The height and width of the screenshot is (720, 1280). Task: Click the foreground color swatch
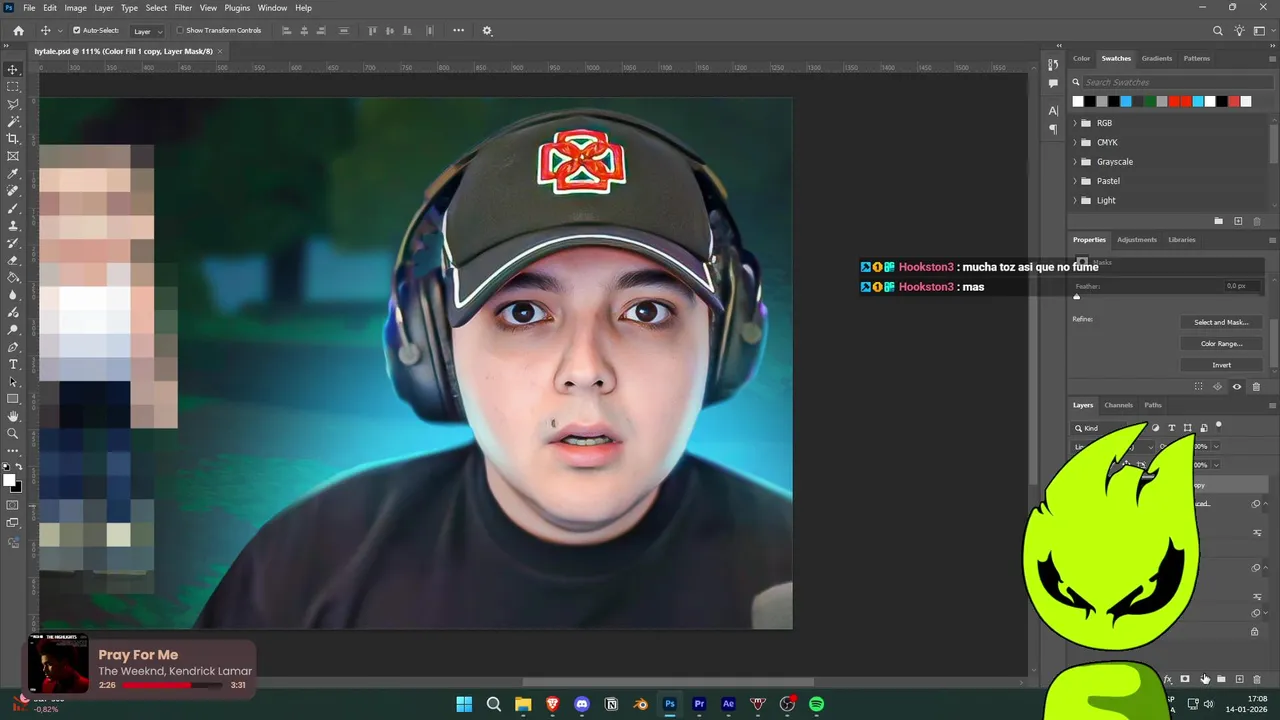coord(10,480)
